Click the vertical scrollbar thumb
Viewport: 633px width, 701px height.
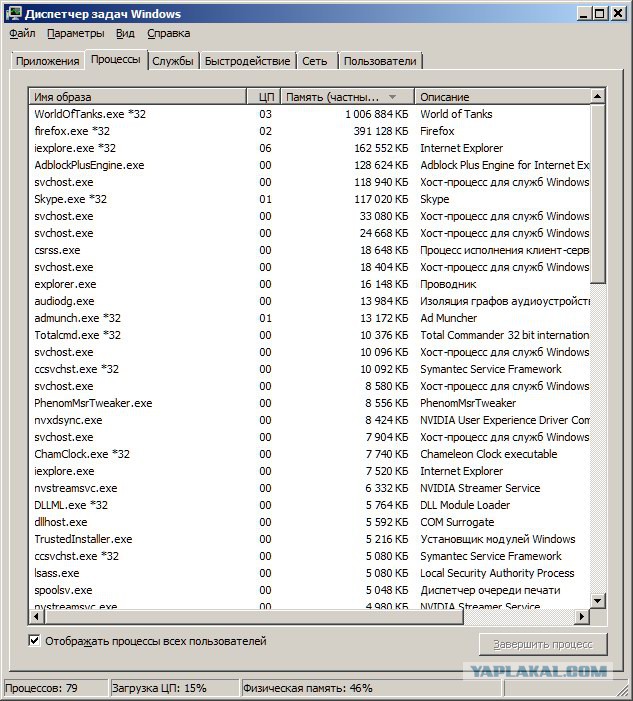[x=598, y=193]
